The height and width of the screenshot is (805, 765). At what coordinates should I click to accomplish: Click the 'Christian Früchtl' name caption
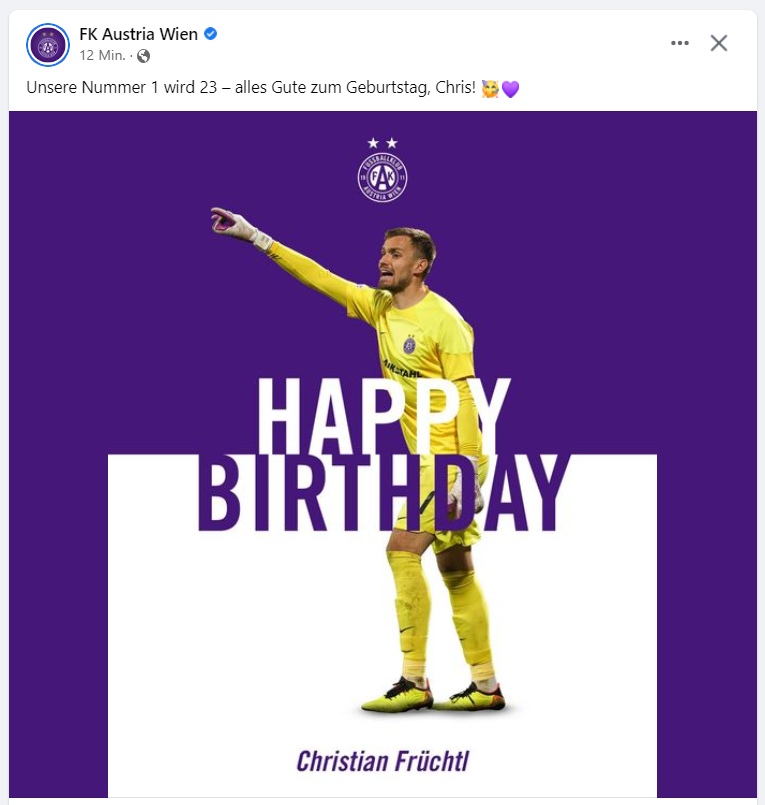(x=382, y=761)
